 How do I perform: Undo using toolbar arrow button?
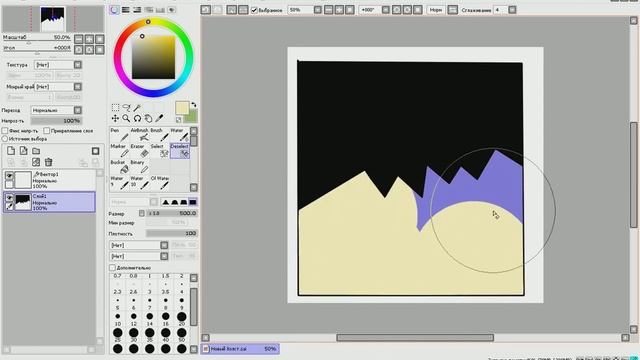coord(206,9)
